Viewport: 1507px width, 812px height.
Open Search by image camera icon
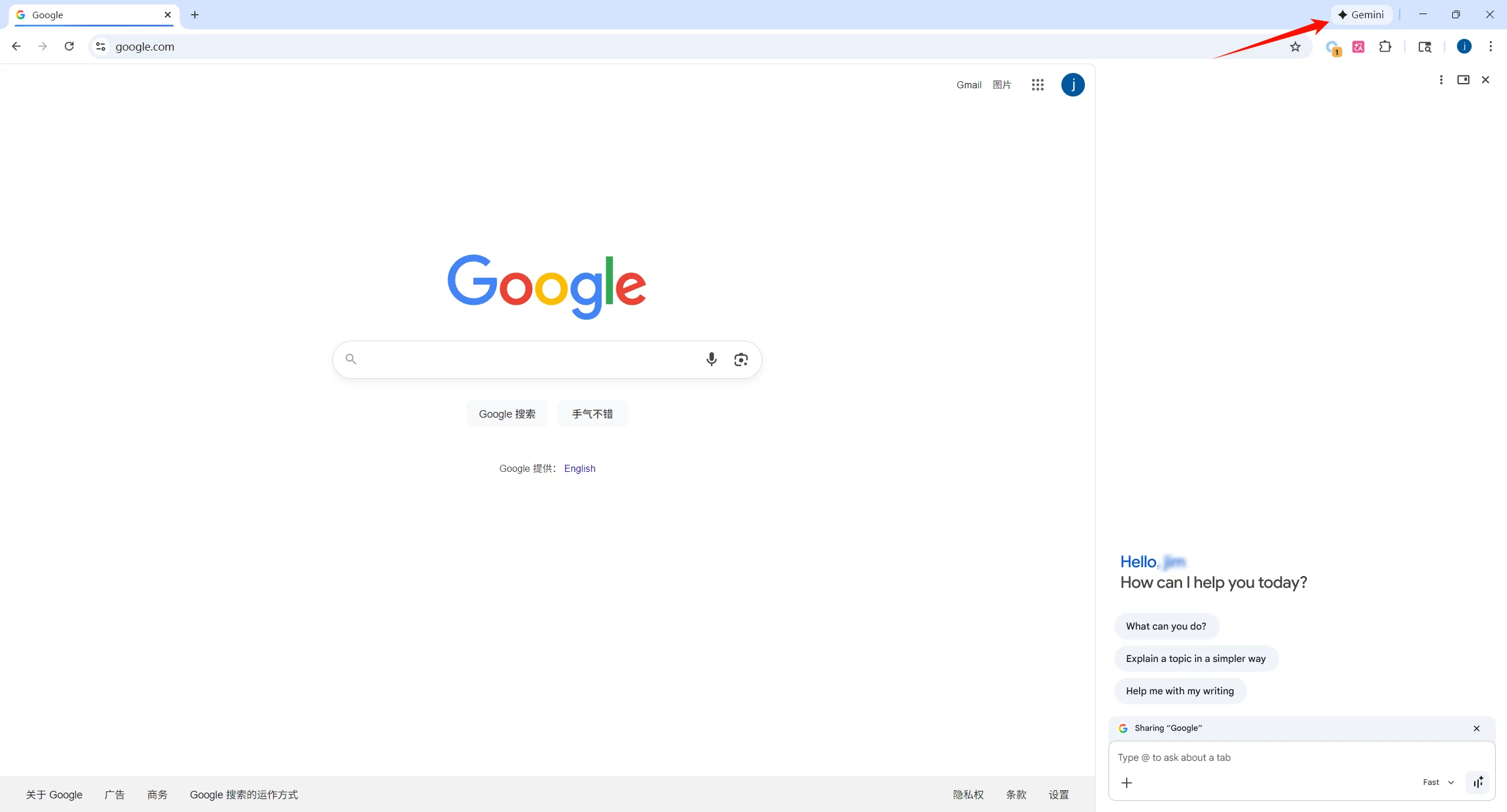coord(741,359)
